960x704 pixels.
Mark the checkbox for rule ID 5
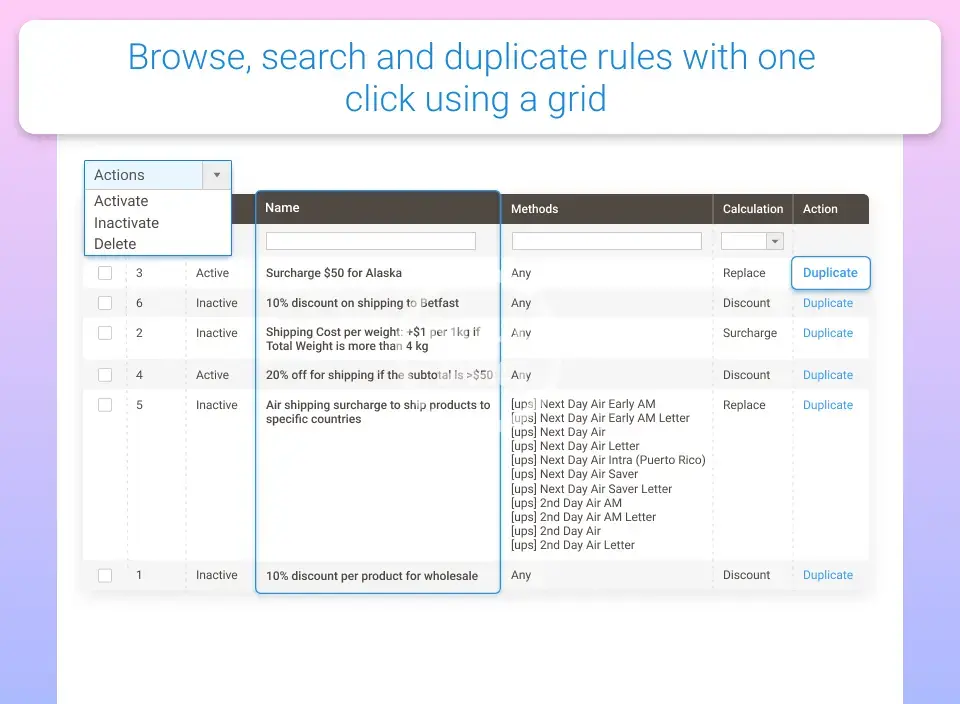click(105, 405)
